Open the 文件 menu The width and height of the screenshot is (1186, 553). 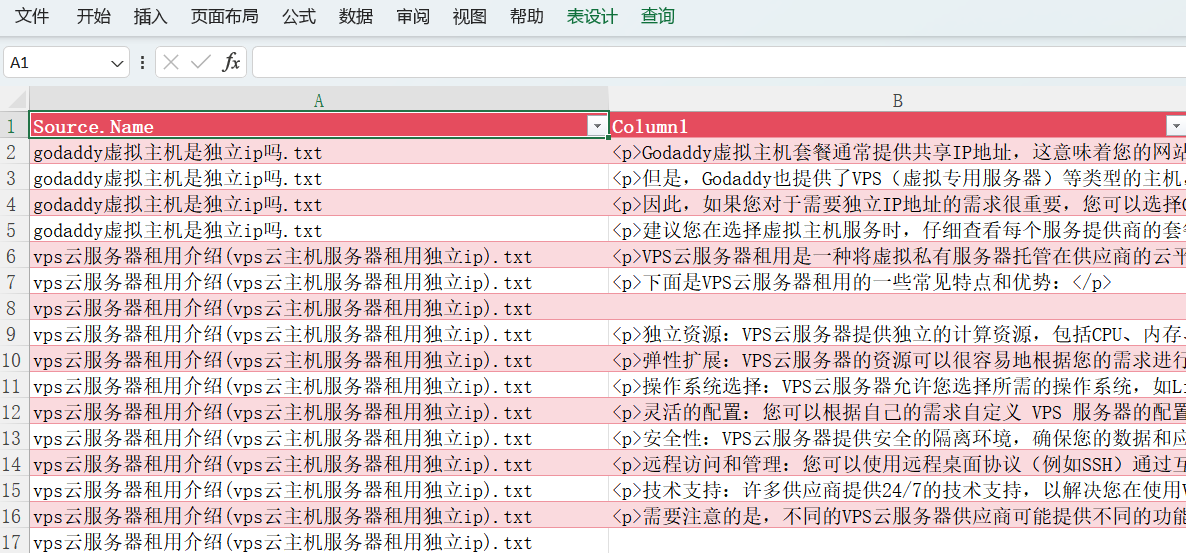(32, 16)
